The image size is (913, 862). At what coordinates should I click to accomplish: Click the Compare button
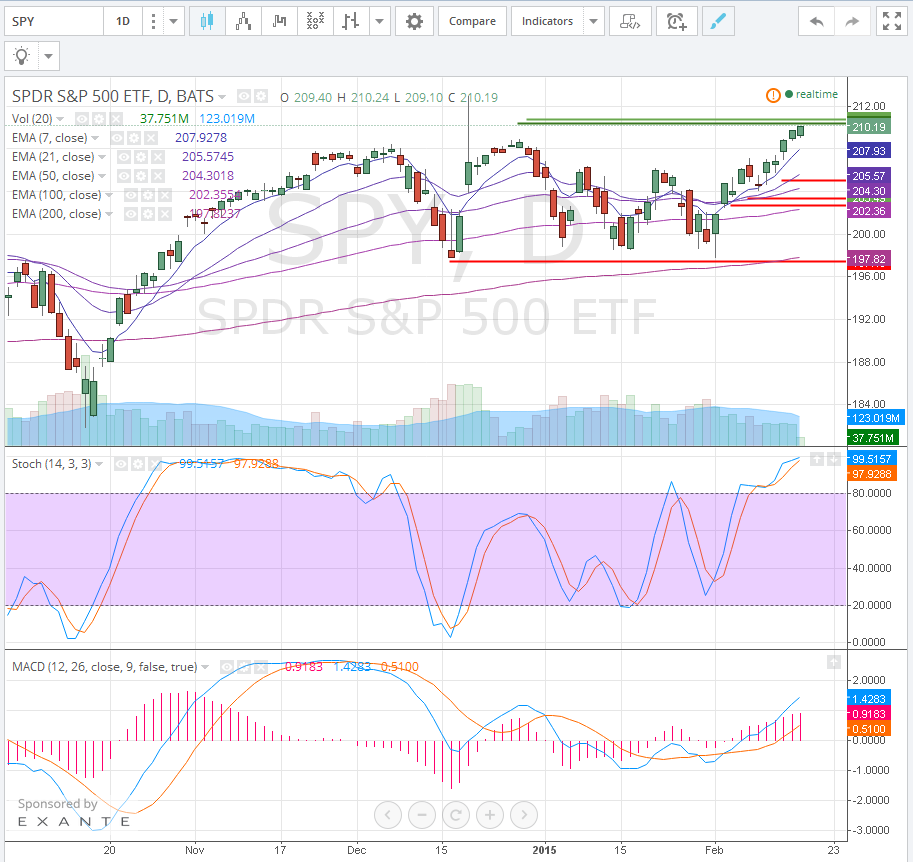click(x=472, y=22)
